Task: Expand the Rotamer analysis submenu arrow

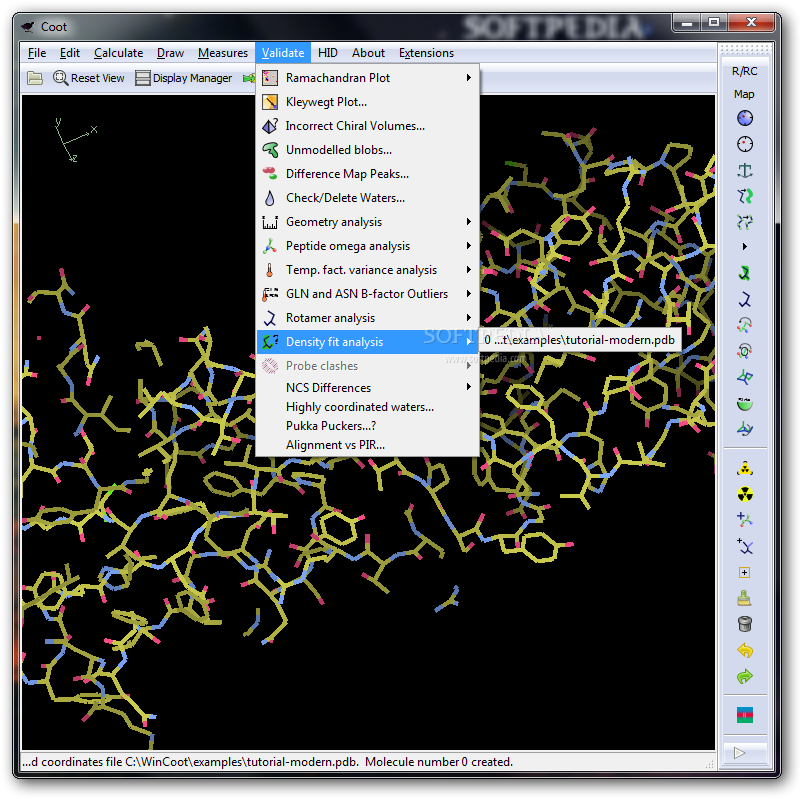Action: 469,318
